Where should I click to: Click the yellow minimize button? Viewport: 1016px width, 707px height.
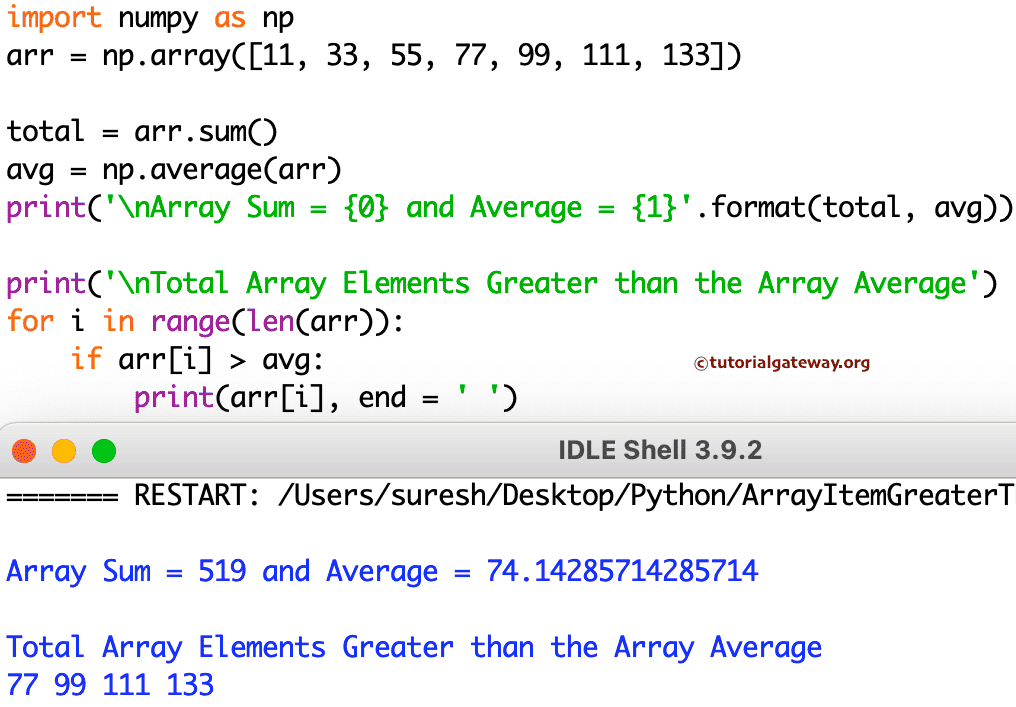click(63, 450)
